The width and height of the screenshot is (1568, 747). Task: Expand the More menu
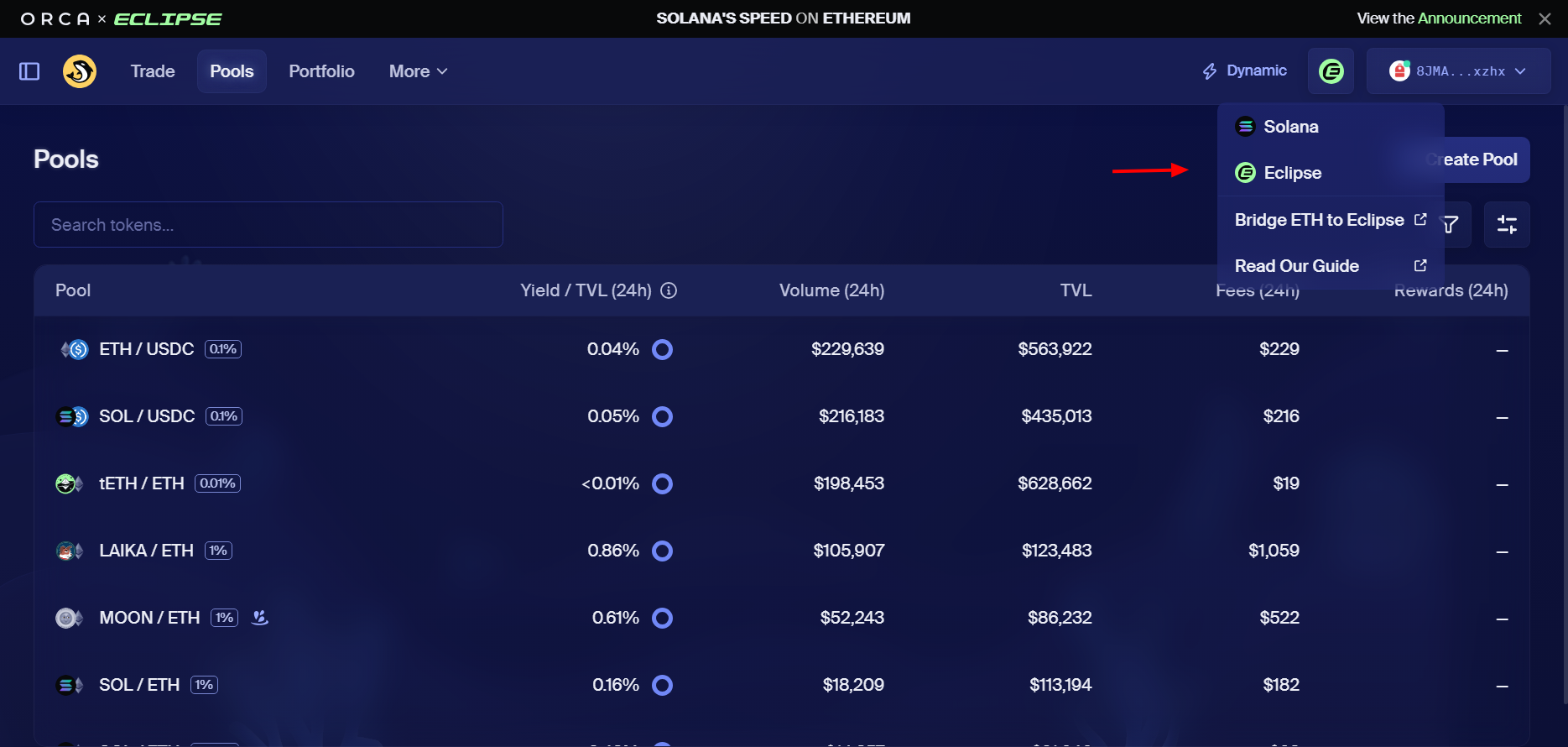click(418, 71)
